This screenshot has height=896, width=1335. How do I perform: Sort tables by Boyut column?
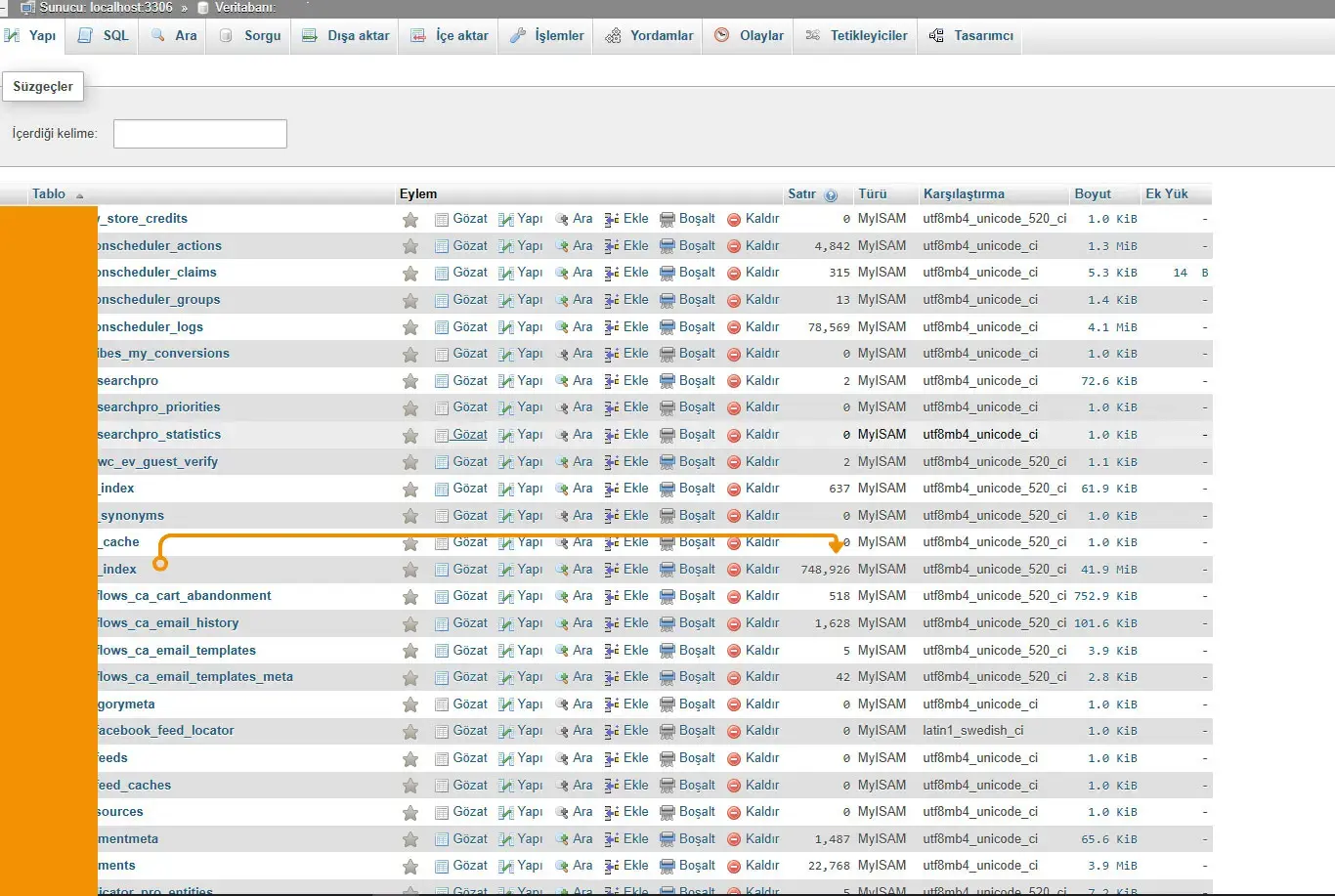(x=1093, y=193)
